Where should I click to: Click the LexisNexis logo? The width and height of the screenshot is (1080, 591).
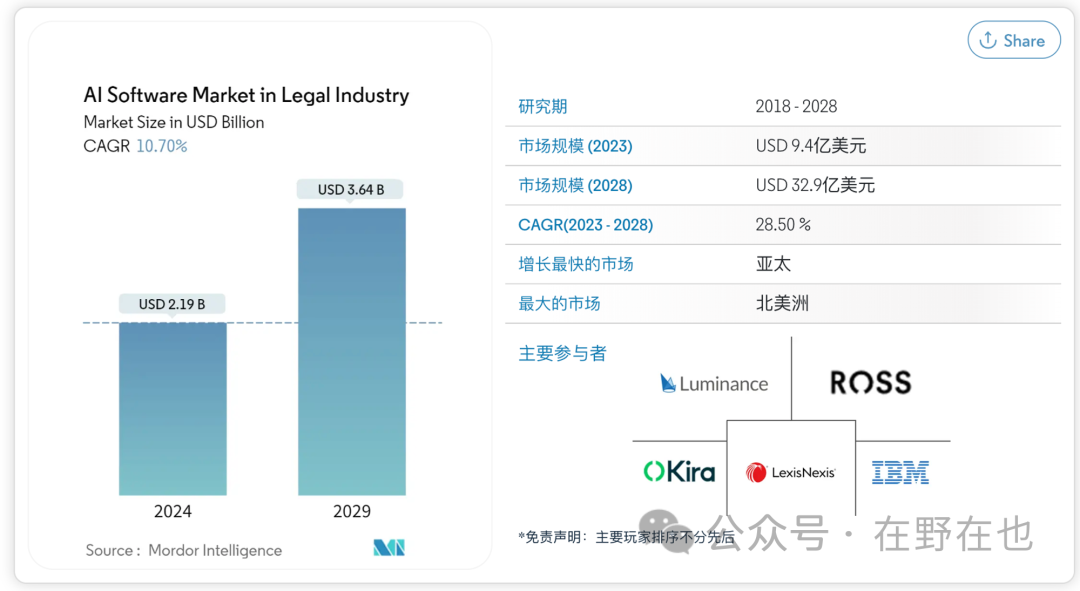pos(791,473)
